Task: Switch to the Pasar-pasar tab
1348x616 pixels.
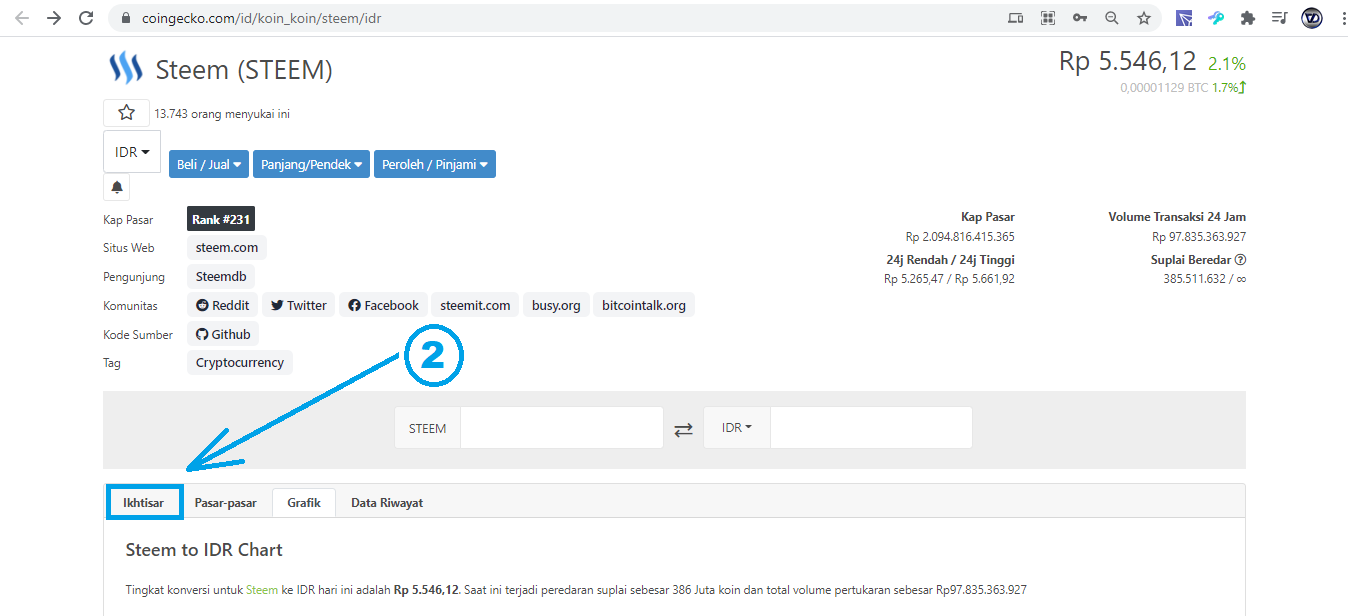Action: coord(226,503)
